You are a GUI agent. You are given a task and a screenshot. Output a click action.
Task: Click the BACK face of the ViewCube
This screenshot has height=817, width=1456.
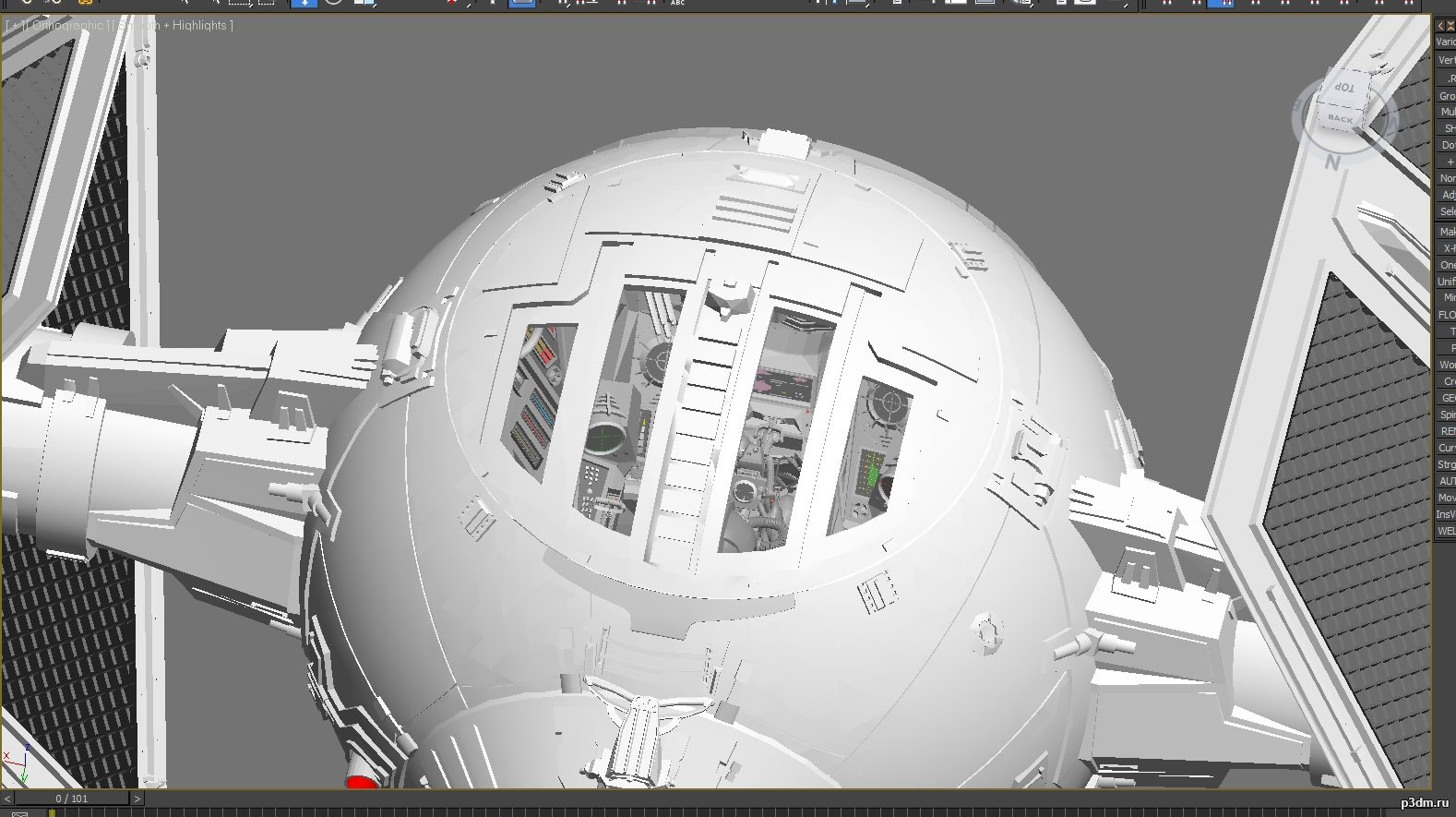[1340, 119]
